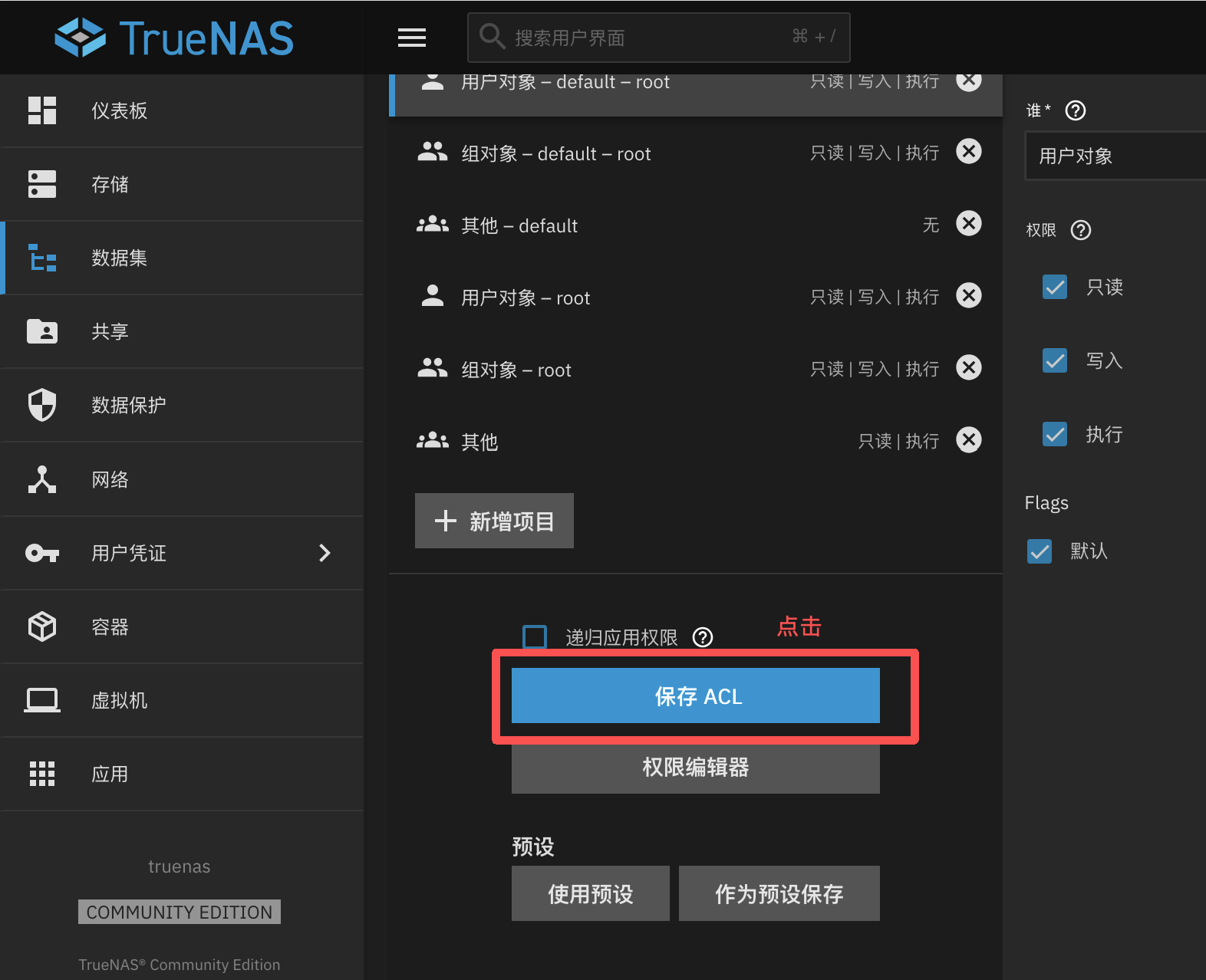The height and width of the screenshot is (980, 1206).
Task: Open the 谁 dropdown showing 用户对象
Action: click(1114, 156)
